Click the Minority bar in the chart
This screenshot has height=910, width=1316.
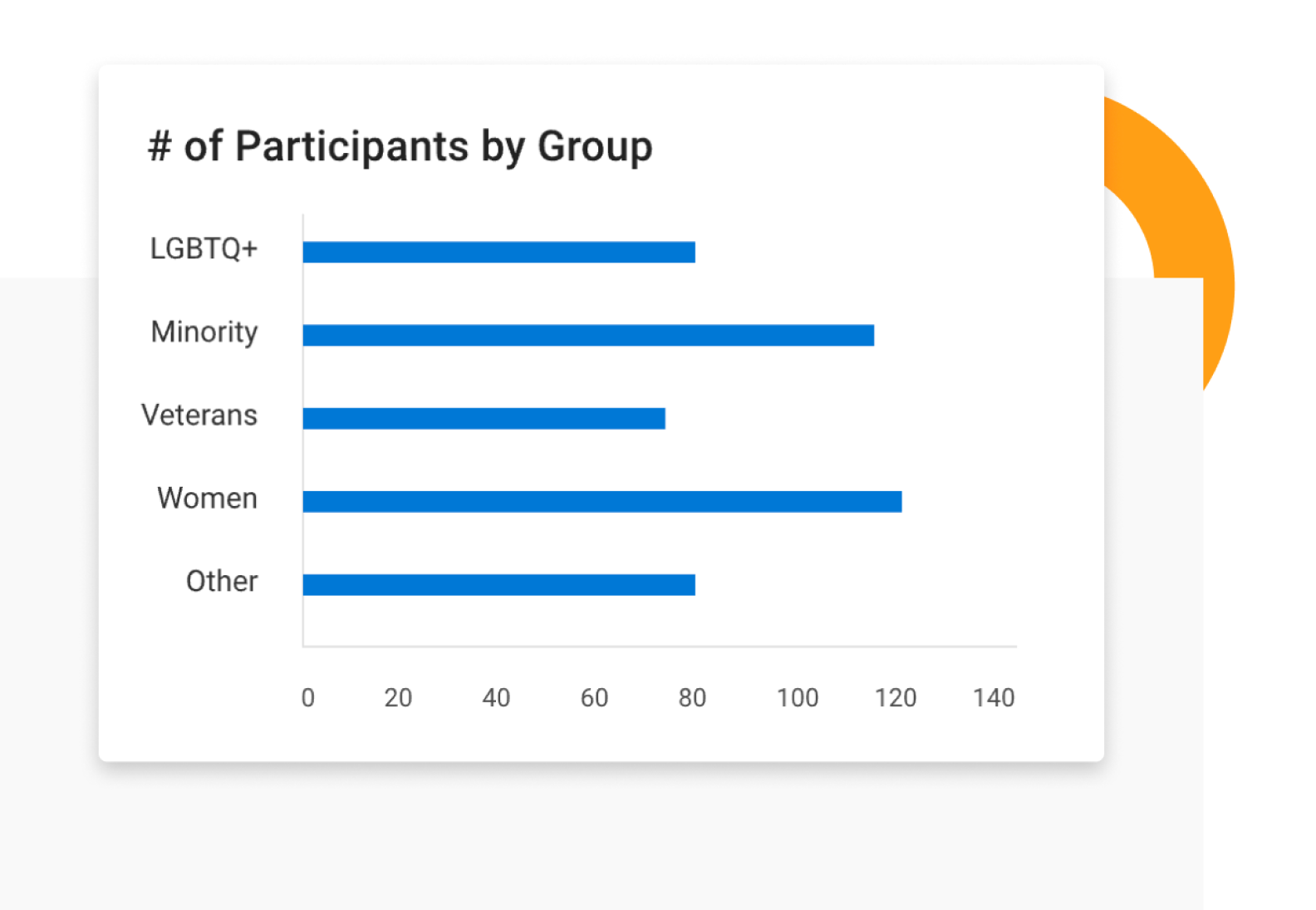588,335
